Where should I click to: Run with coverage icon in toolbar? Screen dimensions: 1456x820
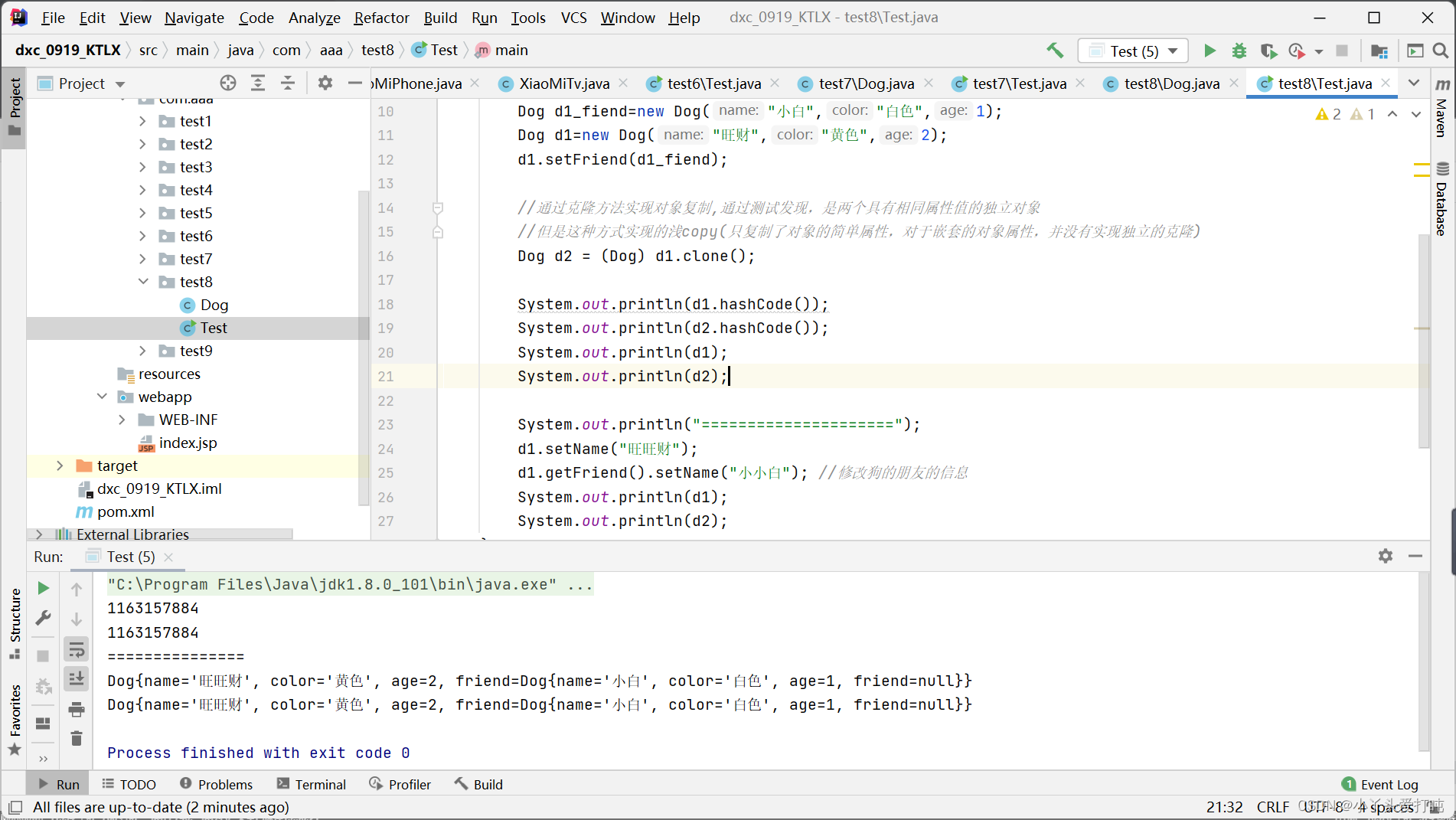click(1268, 51)
